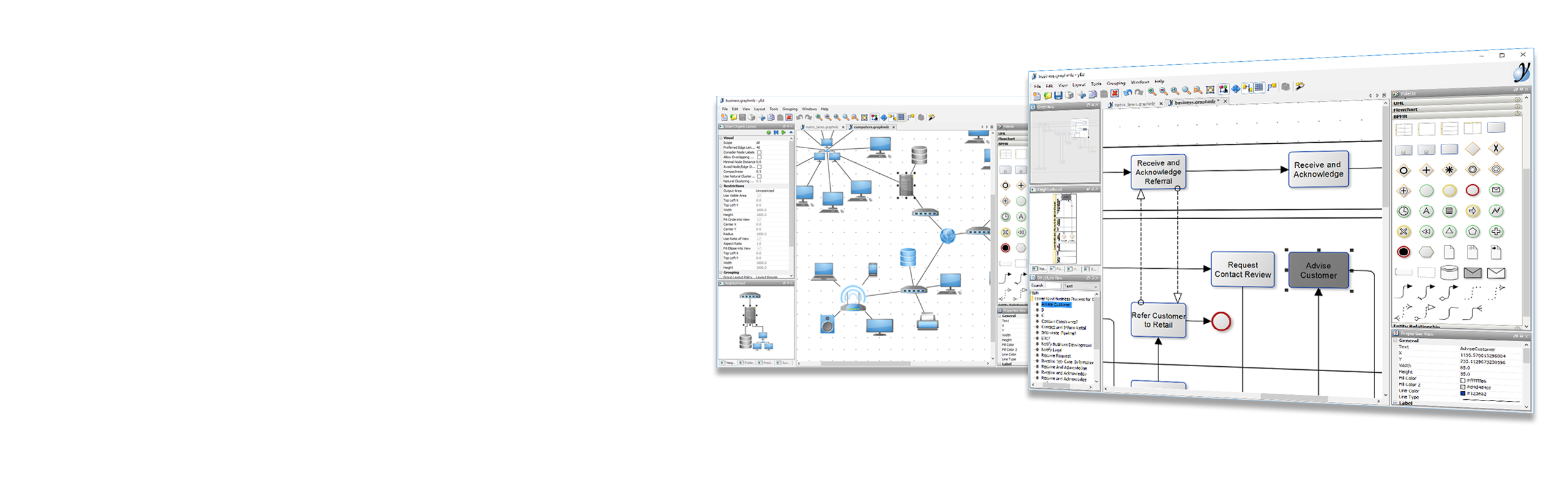Screen dimensions: 1568x488
Task: Click the Advise Customer task node
Action: [1318, 271]
